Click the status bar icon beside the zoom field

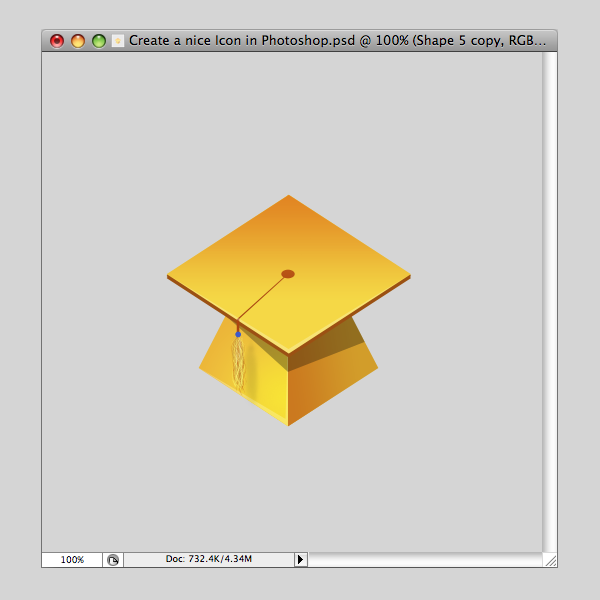pyautogui.click(x=113, y=560)
